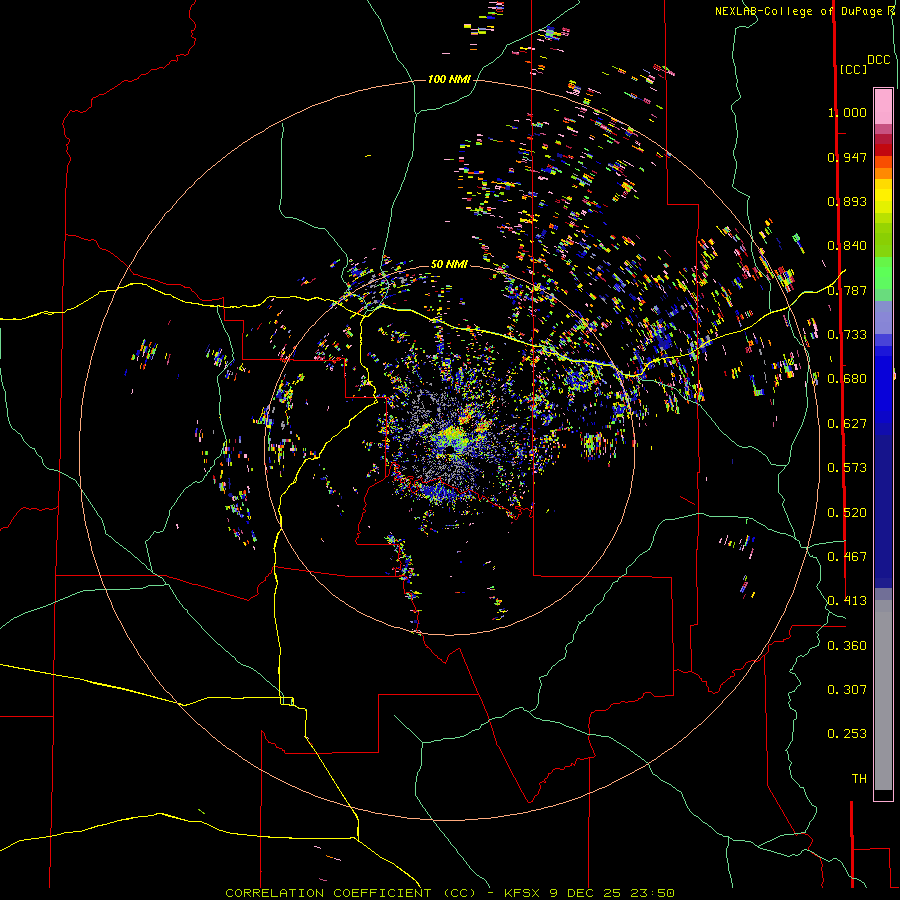Click the 0.733 legend value
This screenshot has width=900, height=900.
click(x=847, y=335)
